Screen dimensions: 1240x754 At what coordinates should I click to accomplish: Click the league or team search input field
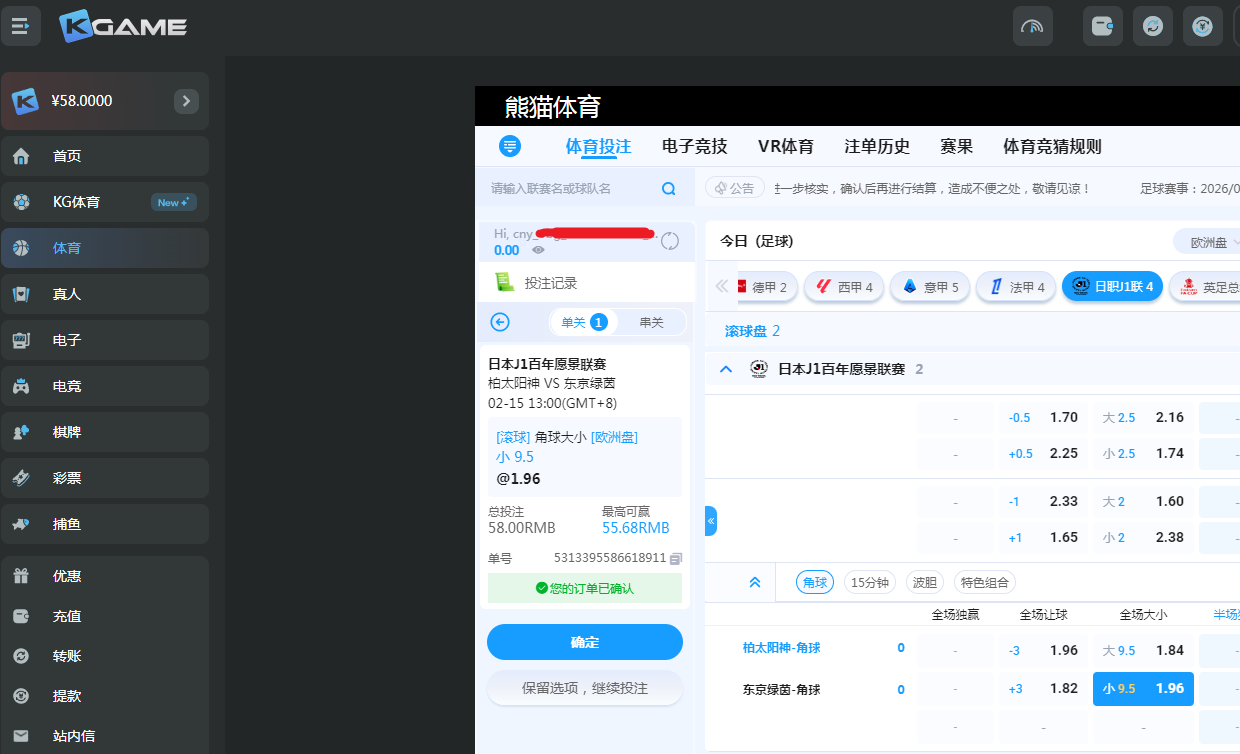tap(570, 189)
